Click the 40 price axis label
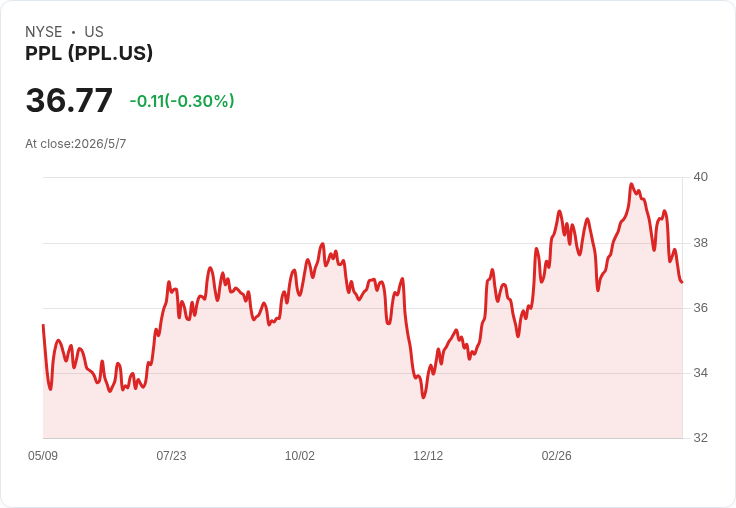 [x=700, y=177]
